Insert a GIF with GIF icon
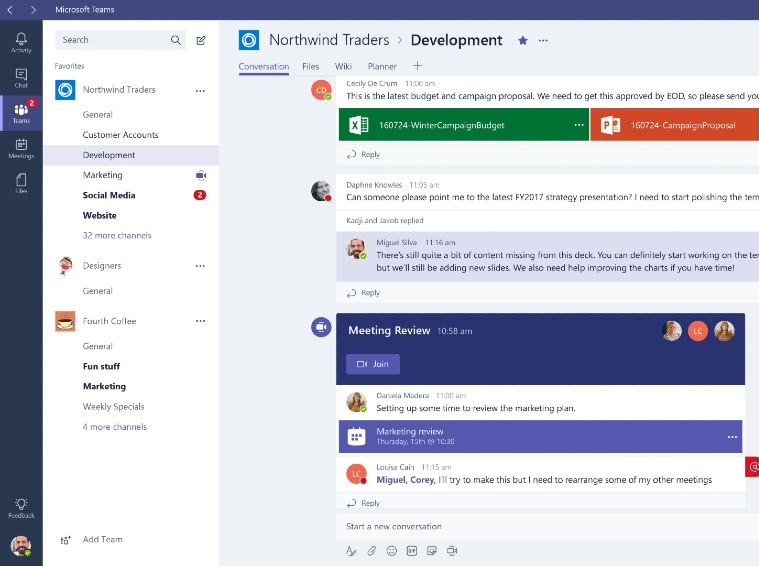 point(412,551)
